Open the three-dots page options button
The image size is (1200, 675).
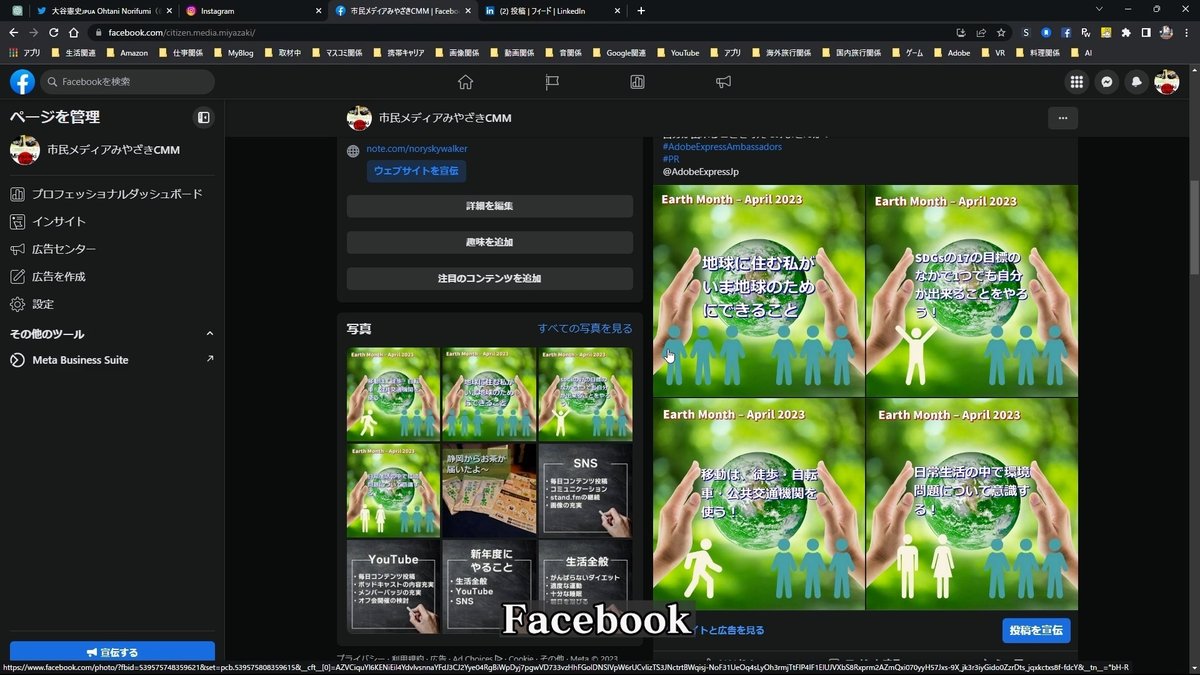point(1063,118)
